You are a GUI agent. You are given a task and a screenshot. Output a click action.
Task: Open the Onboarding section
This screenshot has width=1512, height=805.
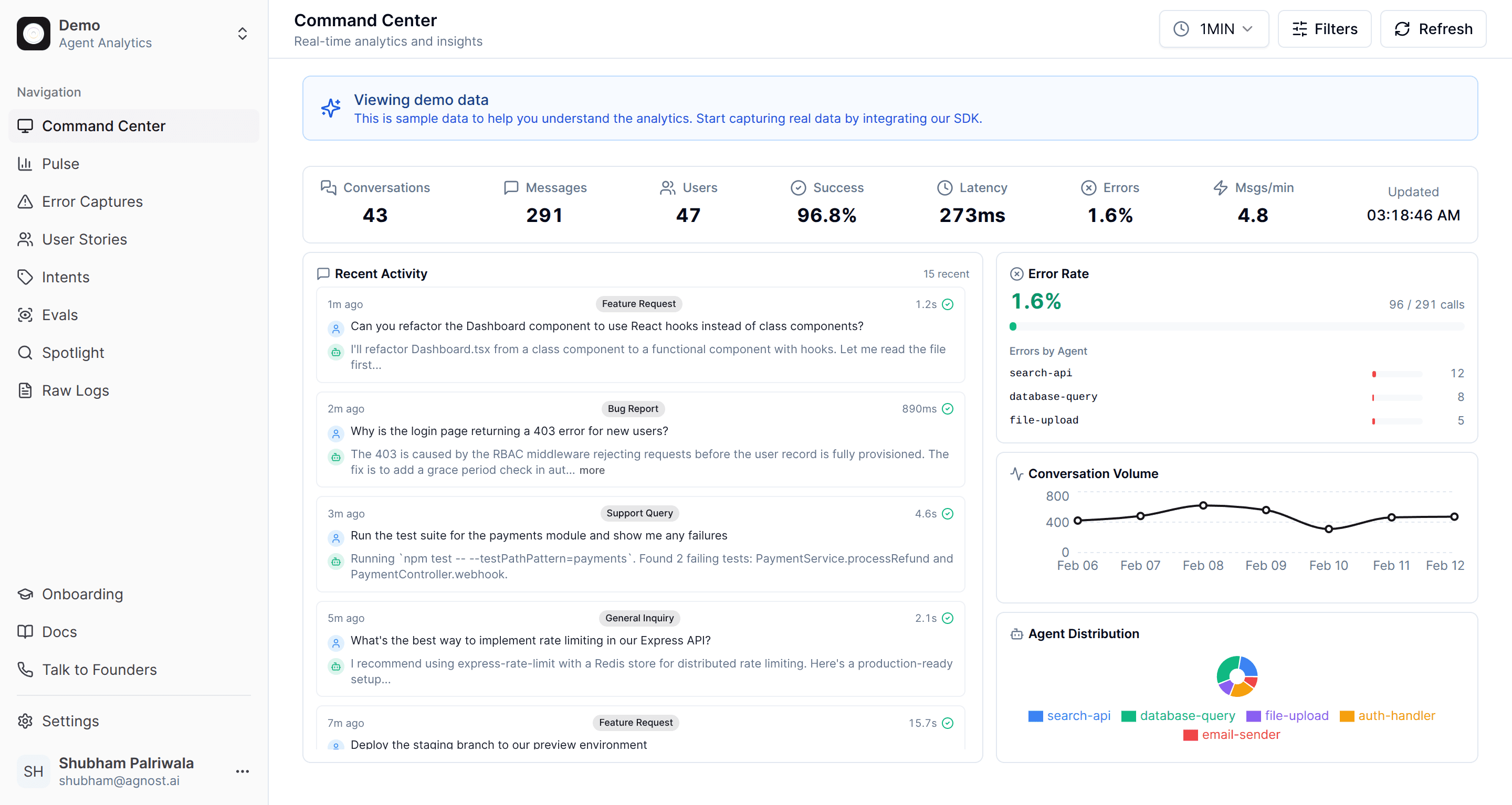(x=82, y=594)
